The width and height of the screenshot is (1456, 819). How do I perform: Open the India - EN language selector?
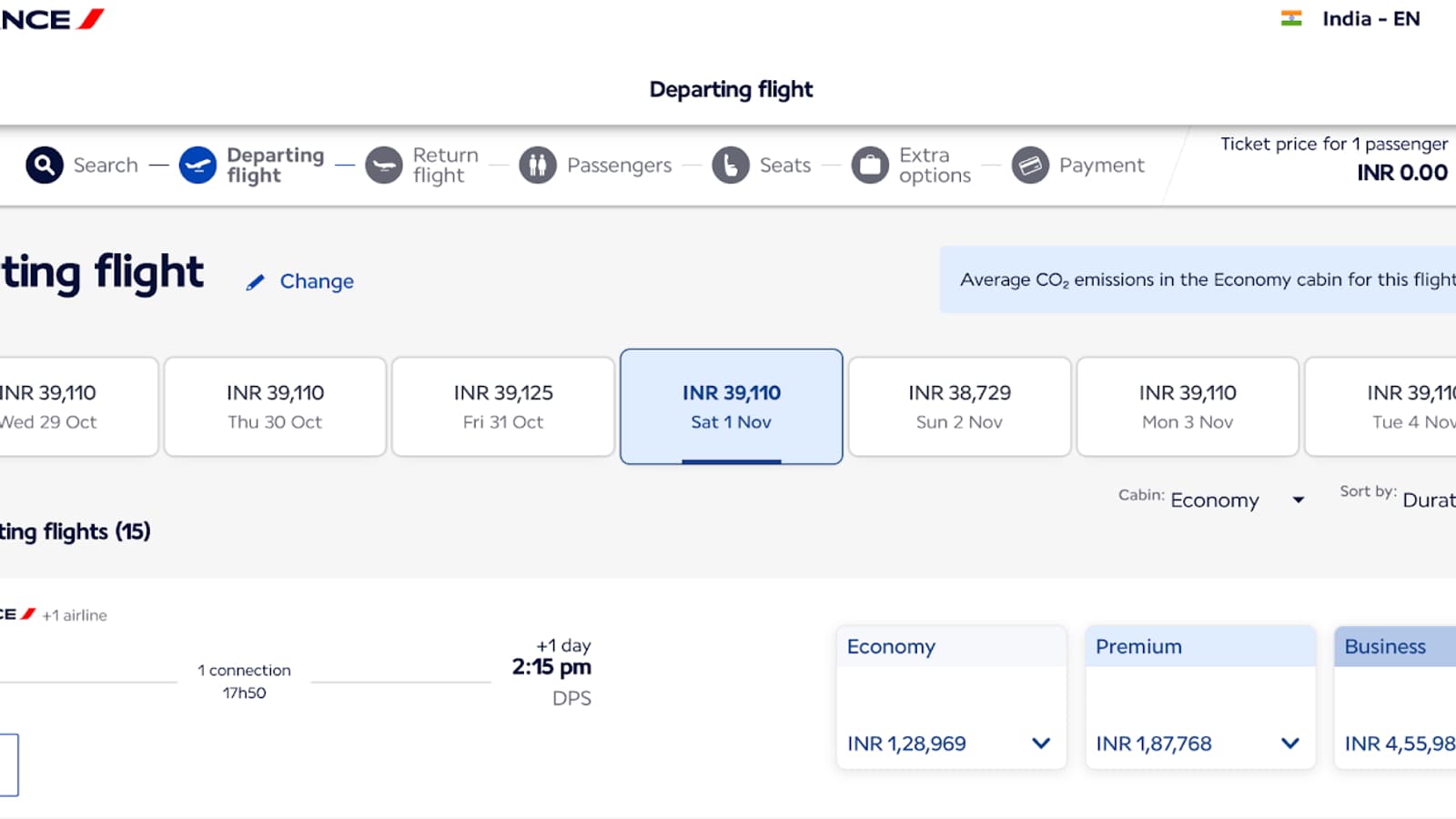click(1350, 19)
